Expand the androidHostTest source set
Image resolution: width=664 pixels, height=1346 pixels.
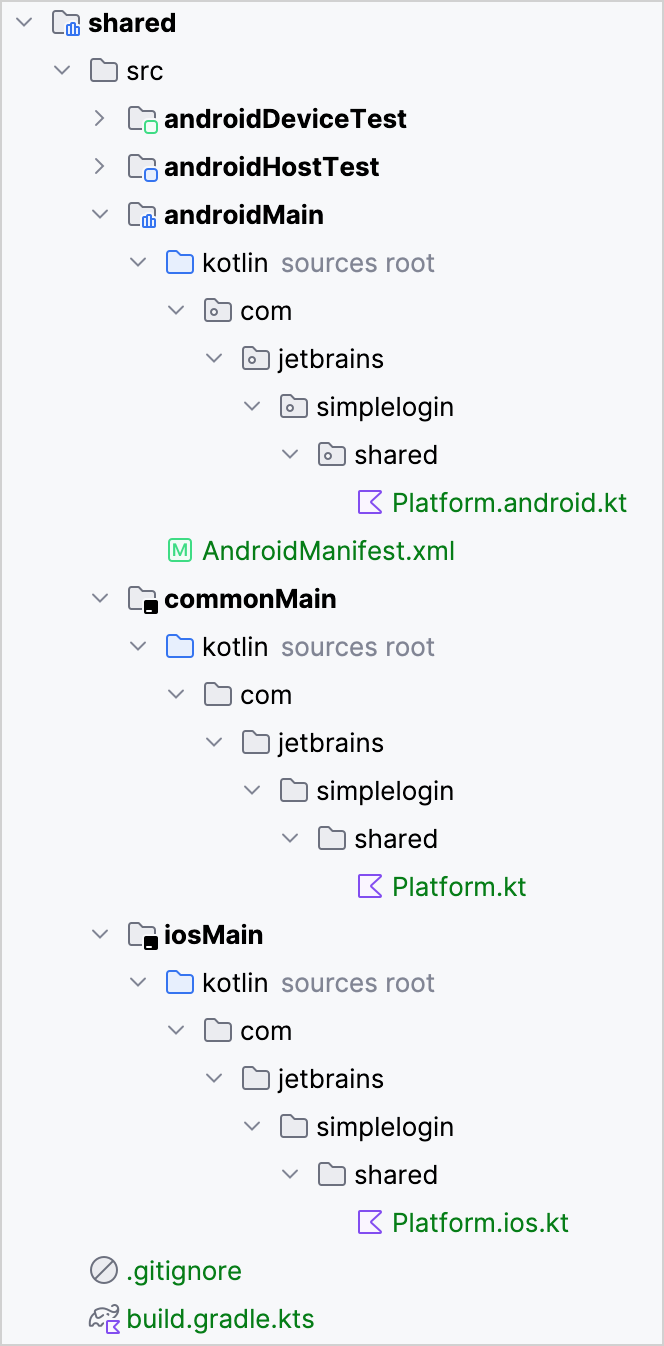click(x=99, y=166)
